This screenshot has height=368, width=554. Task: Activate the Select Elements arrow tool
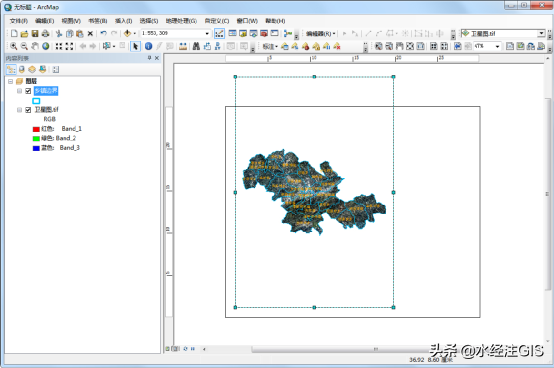point(135,46)
